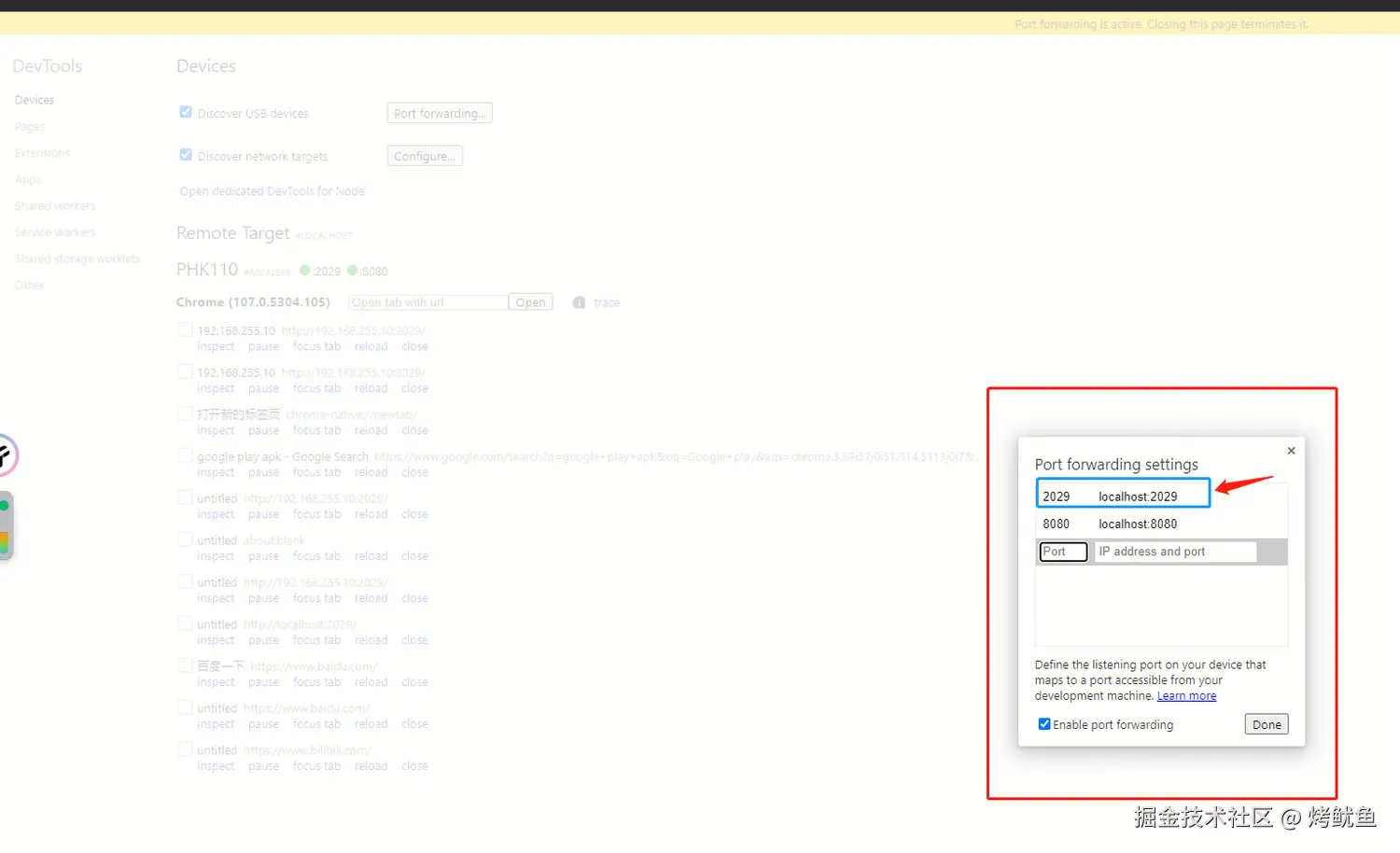
Task: Toggle Discover network targets checkbox
Action: [186, 155]
